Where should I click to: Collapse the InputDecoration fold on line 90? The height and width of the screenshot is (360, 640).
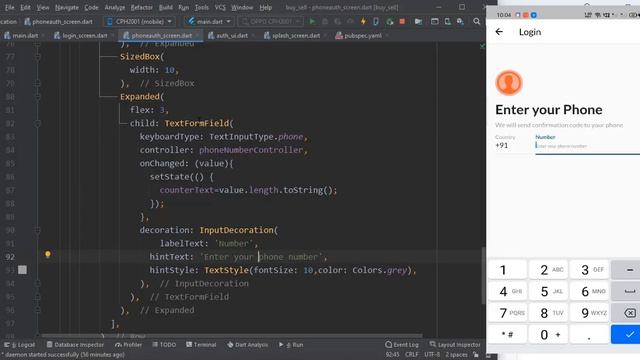click(x=37, y=230)
